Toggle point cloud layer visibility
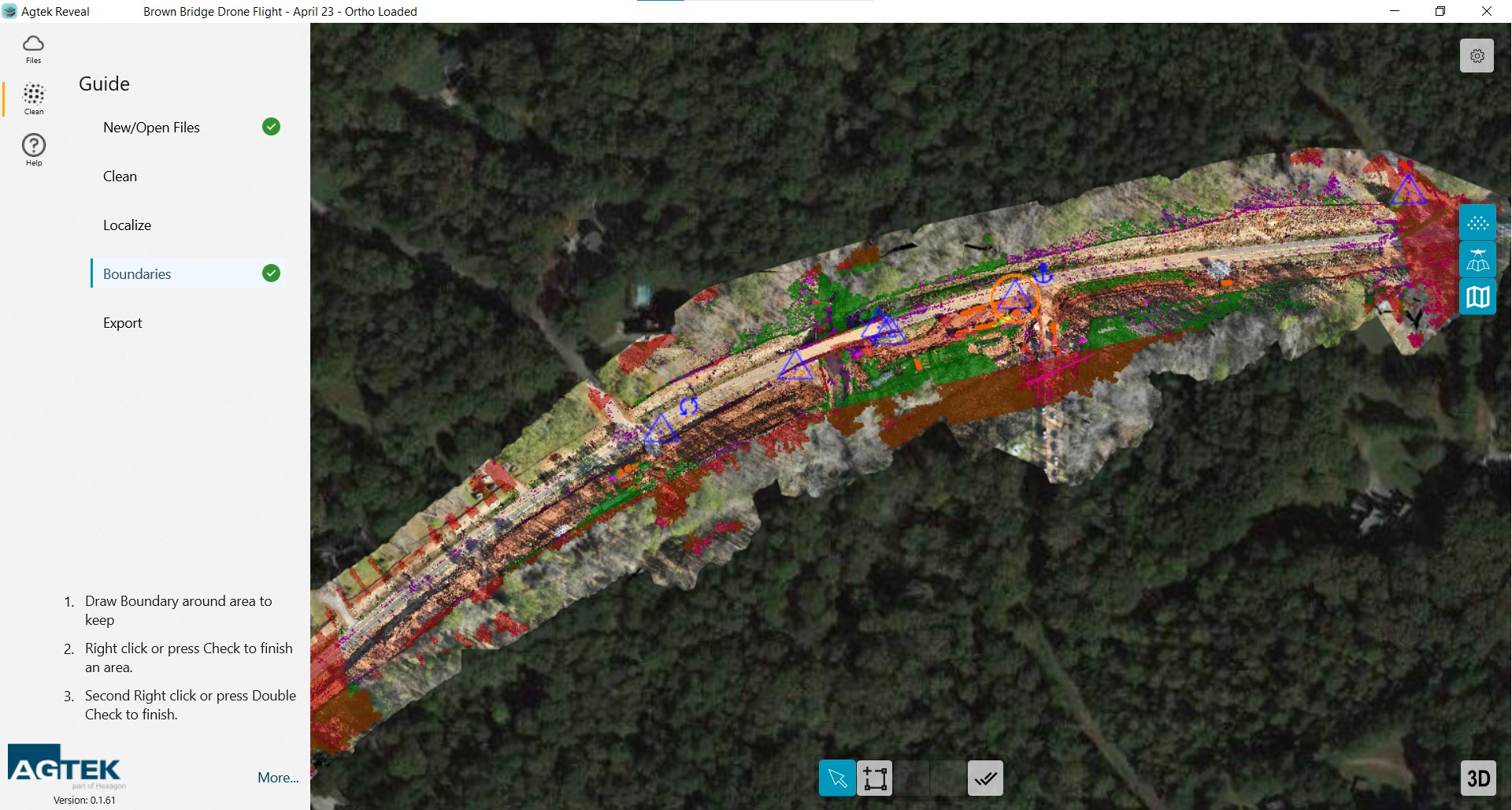Viewport: 1512px width, 810px height. pos(1477,223)
